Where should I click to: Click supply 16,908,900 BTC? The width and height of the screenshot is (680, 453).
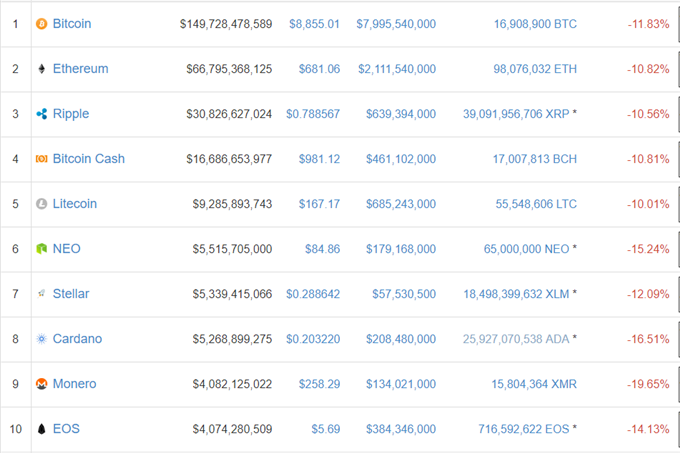coord(536,24)
